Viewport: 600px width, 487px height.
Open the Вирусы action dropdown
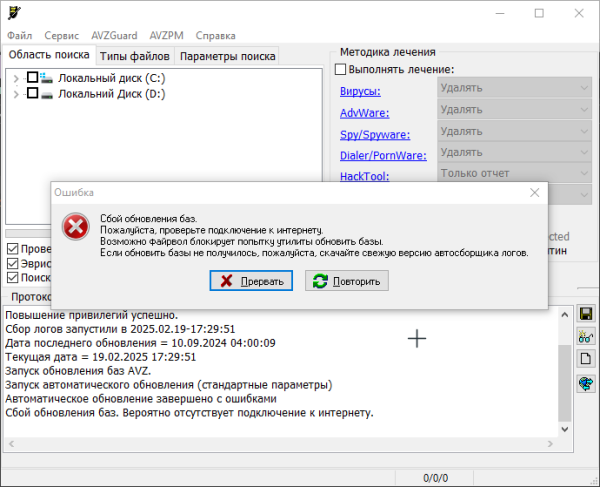tap(514, 88)
